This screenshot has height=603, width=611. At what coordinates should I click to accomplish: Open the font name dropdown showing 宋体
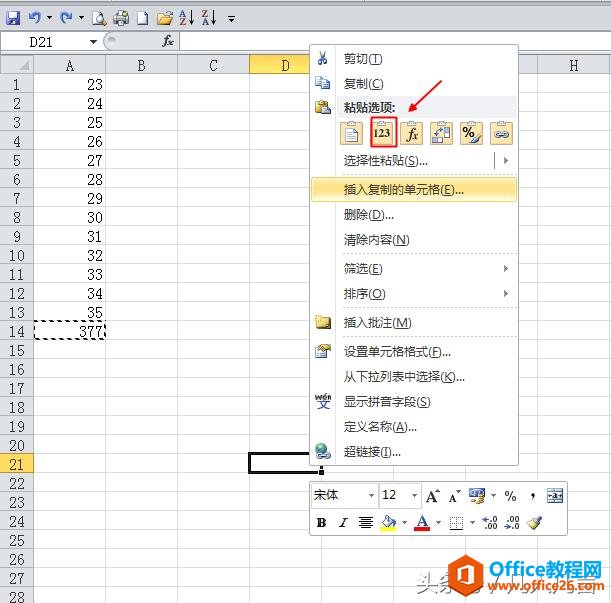pos(371,495)
